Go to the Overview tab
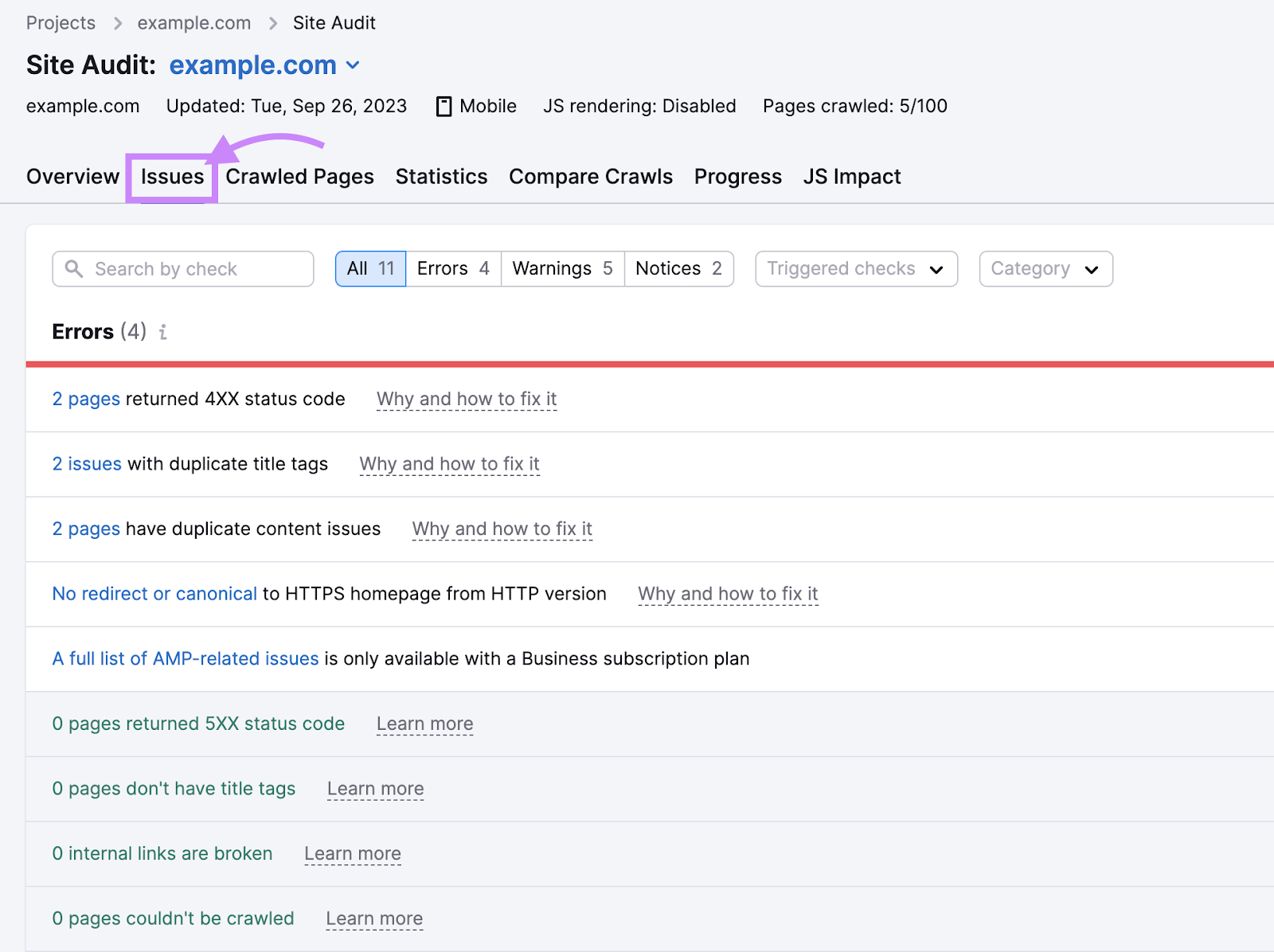Image resolution: width=1274 pixels, height=952 pixels. (72, 176)
